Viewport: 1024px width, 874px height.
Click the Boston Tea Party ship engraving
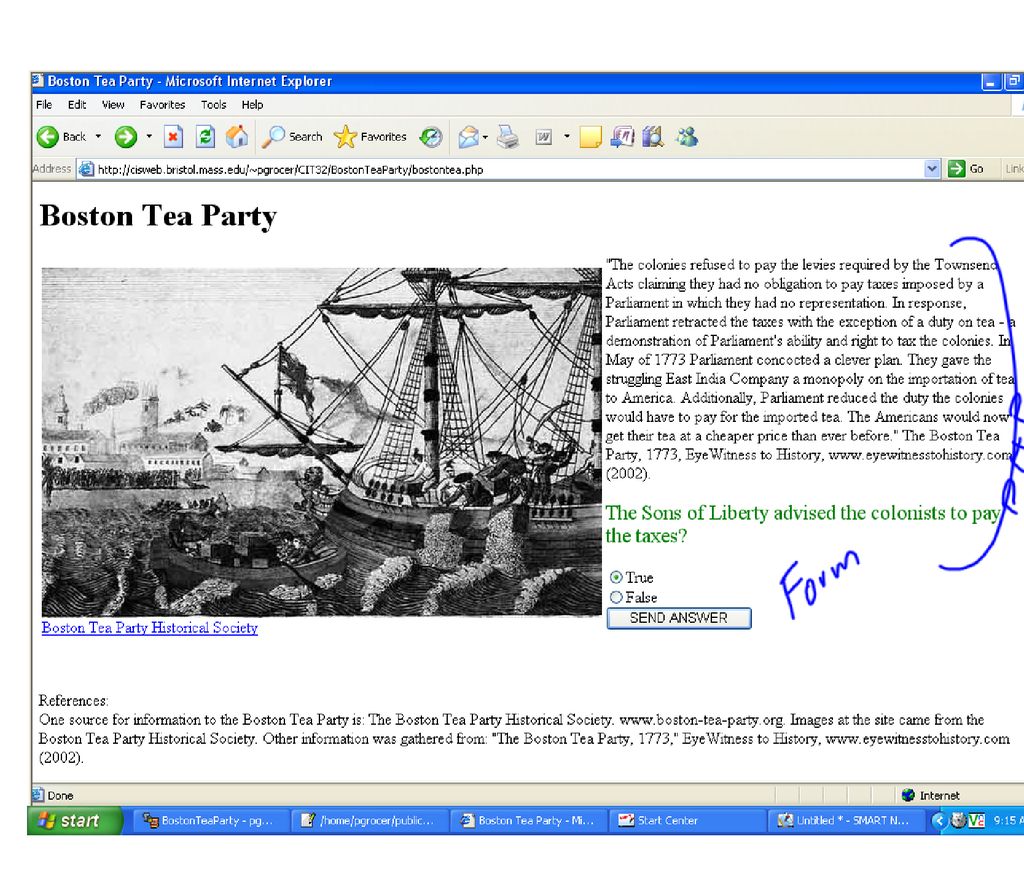pos(321,442)
